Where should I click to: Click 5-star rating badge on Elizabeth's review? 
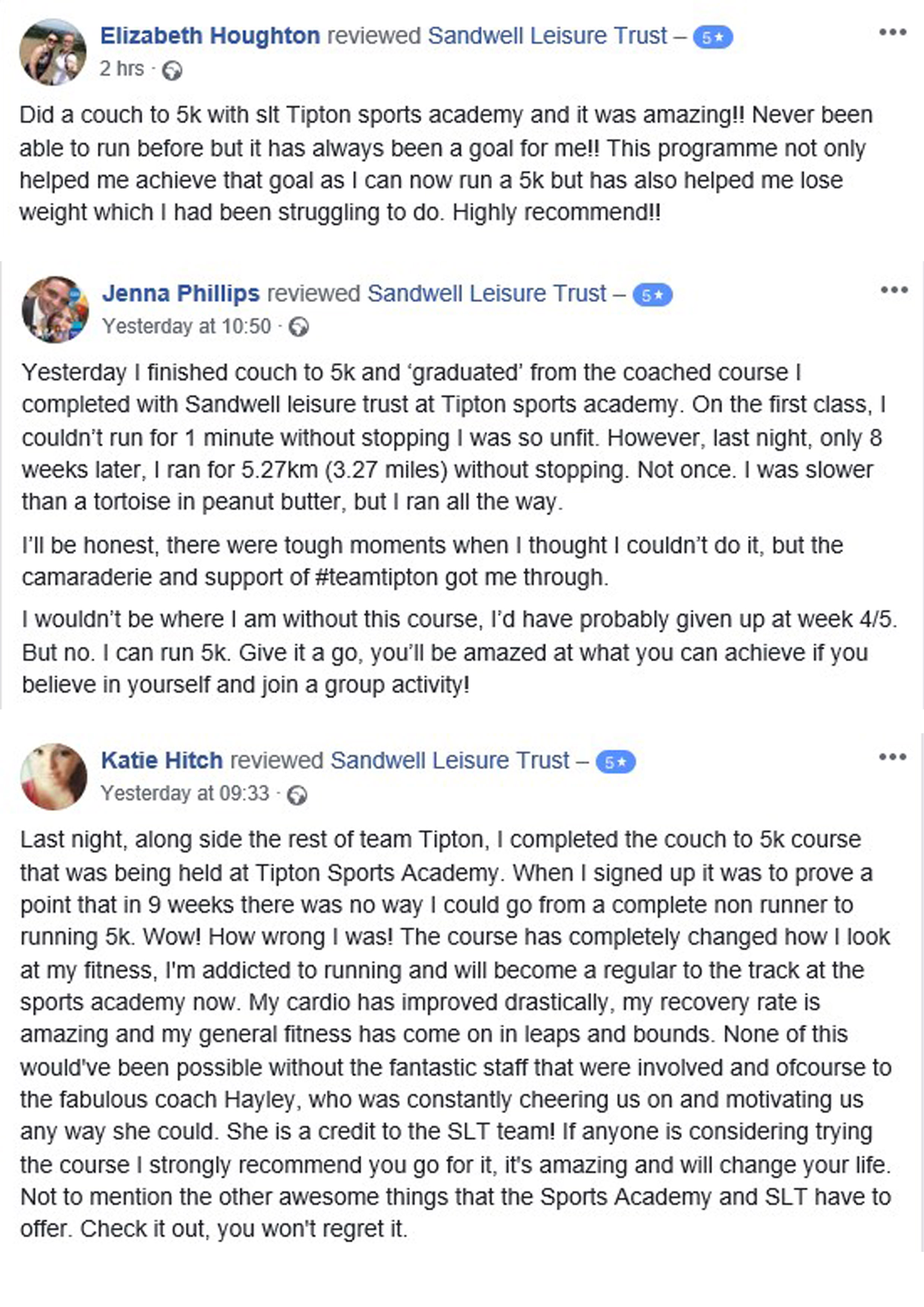point(712,38)
